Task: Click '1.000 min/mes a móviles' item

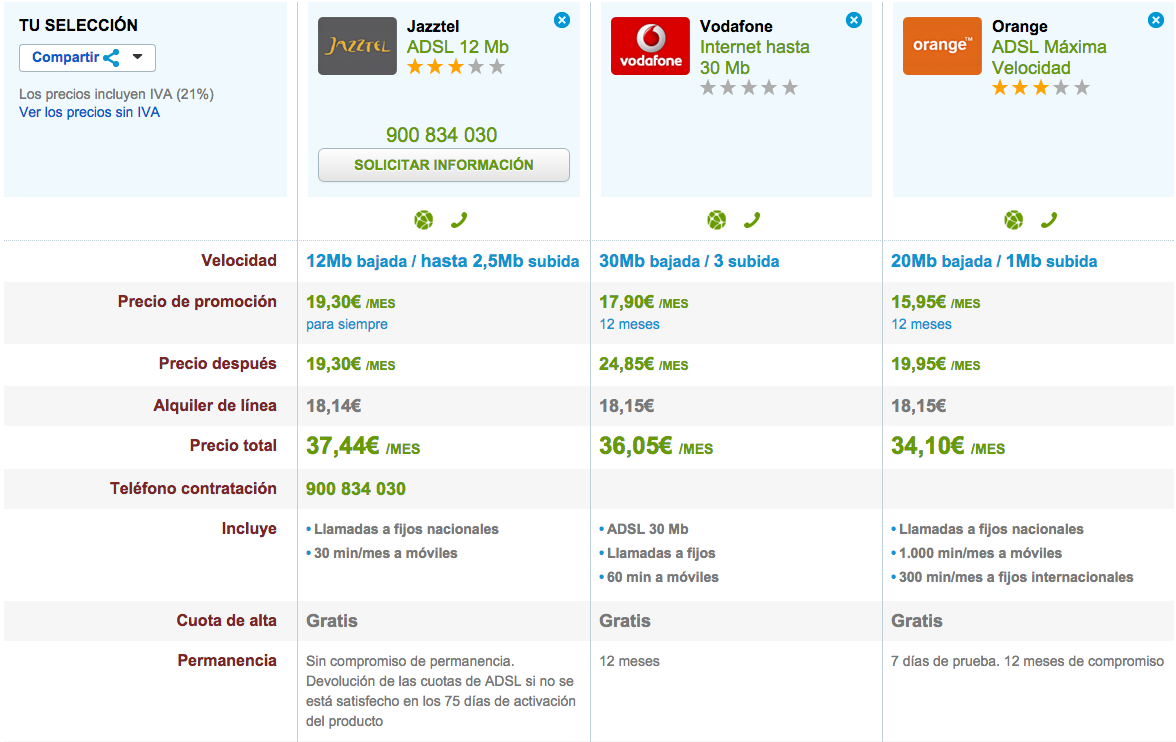Action: 980,553
